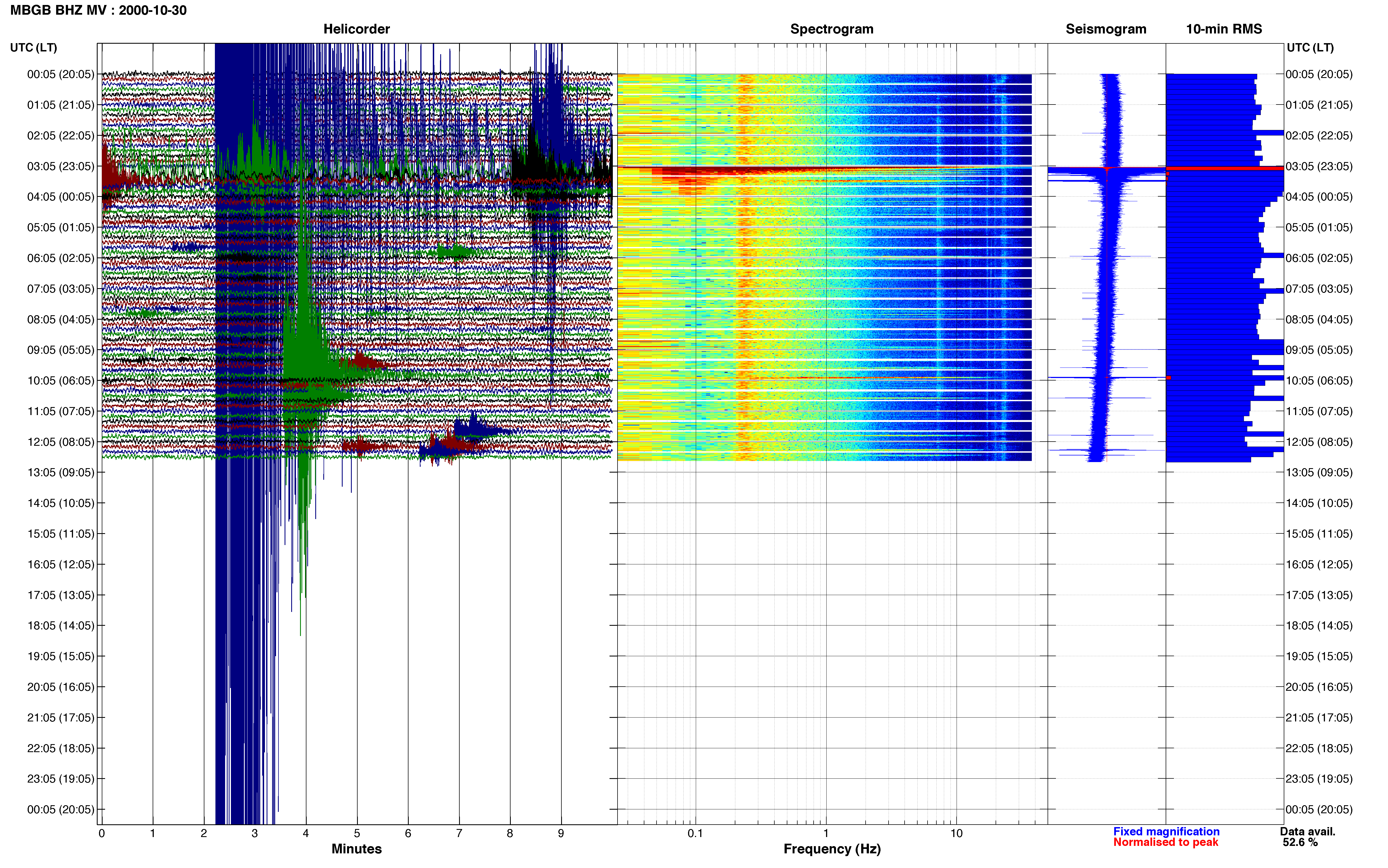The height and width of the screenshot is (868, 1388).
Task: Click the right time label '06:05 (02:05)'
Action: (1319, 258)
